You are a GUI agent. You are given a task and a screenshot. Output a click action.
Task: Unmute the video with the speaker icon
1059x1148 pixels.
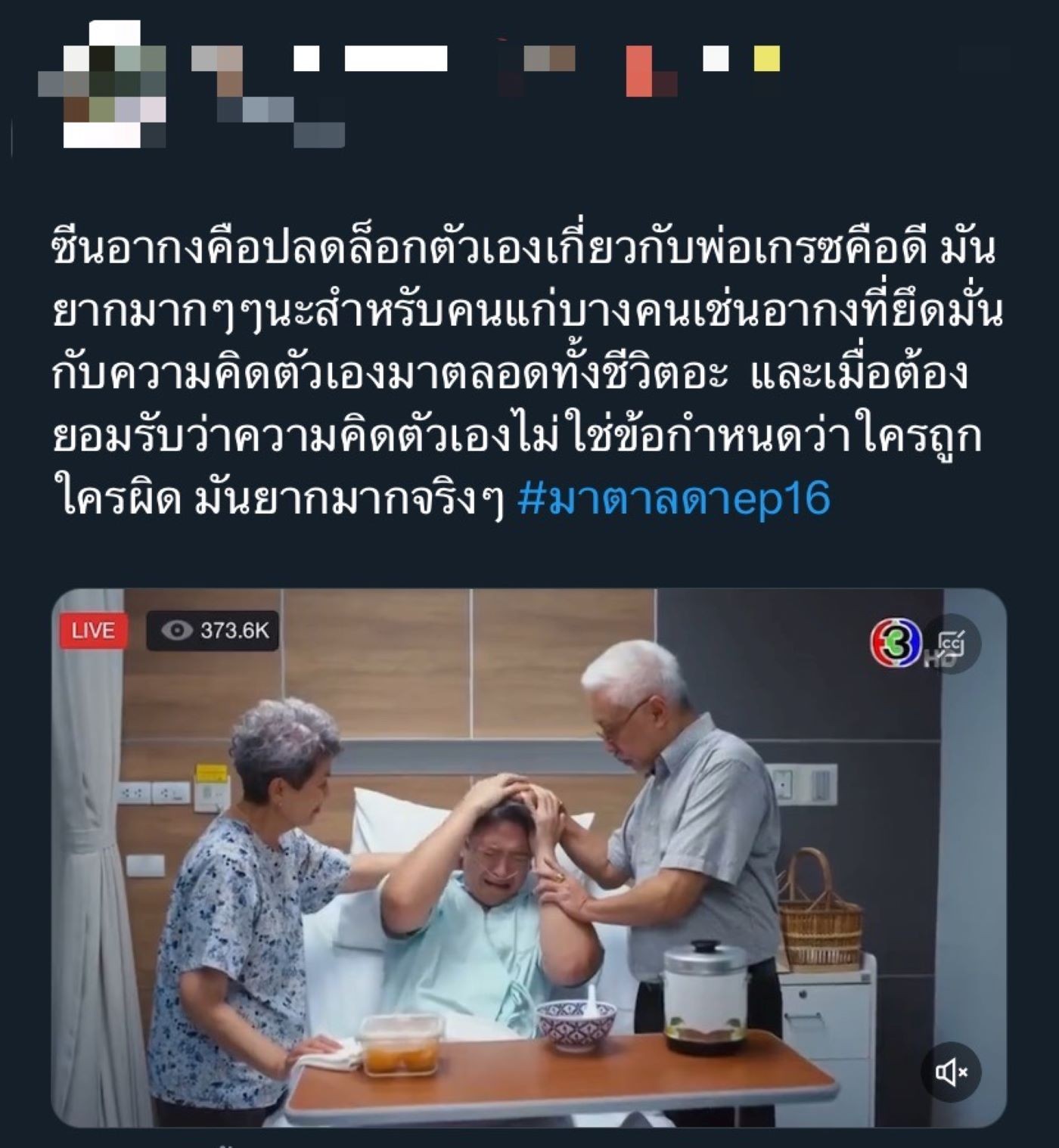951,1072
